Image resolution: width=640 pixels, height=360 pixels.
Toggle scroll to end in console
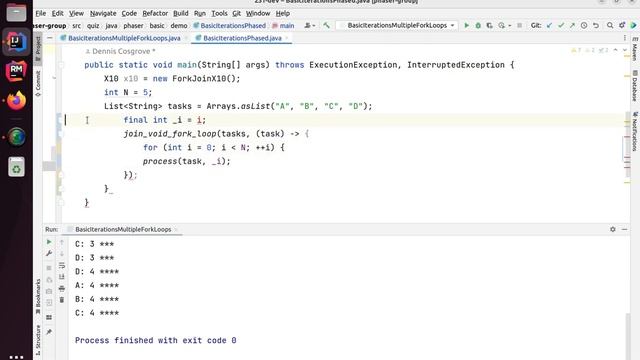(x=62, y=277)
